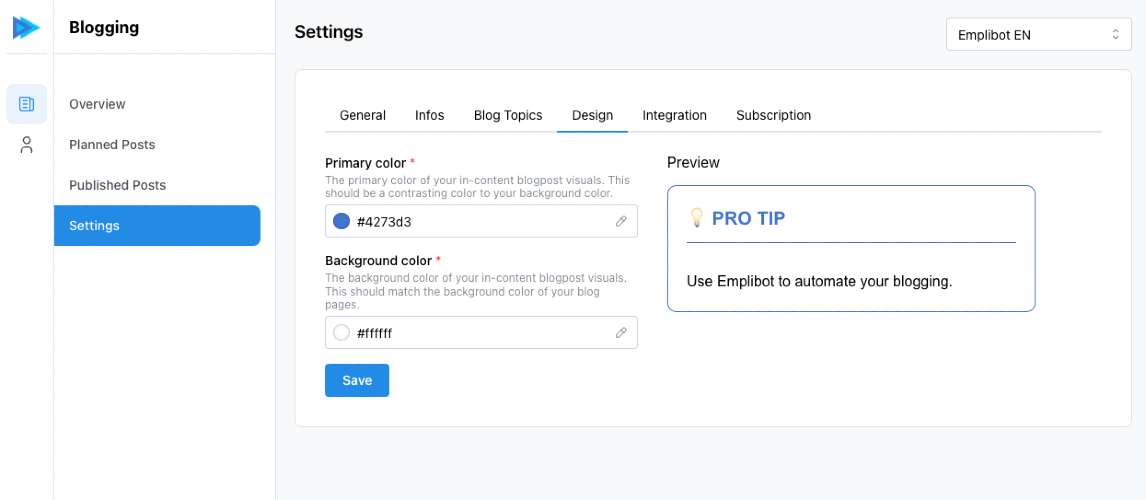Click the pencil icon for primary color

point(621,221)
